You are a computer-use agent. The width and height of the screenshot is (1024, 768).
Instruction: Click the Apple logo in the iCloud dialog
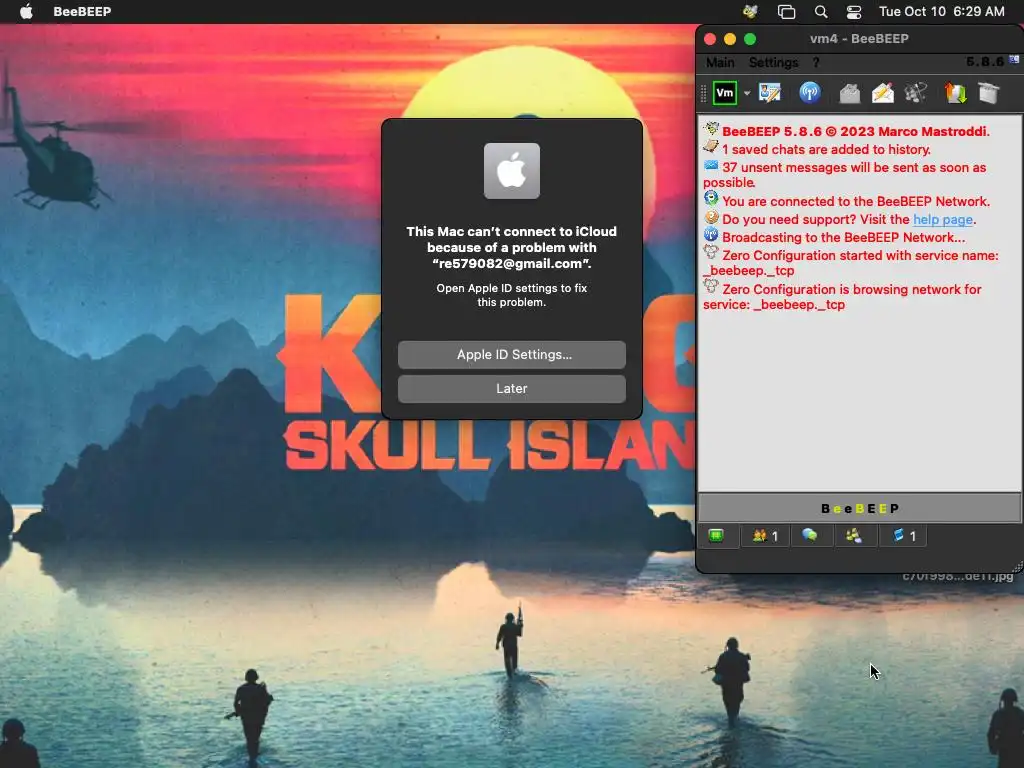coord(511,171)
